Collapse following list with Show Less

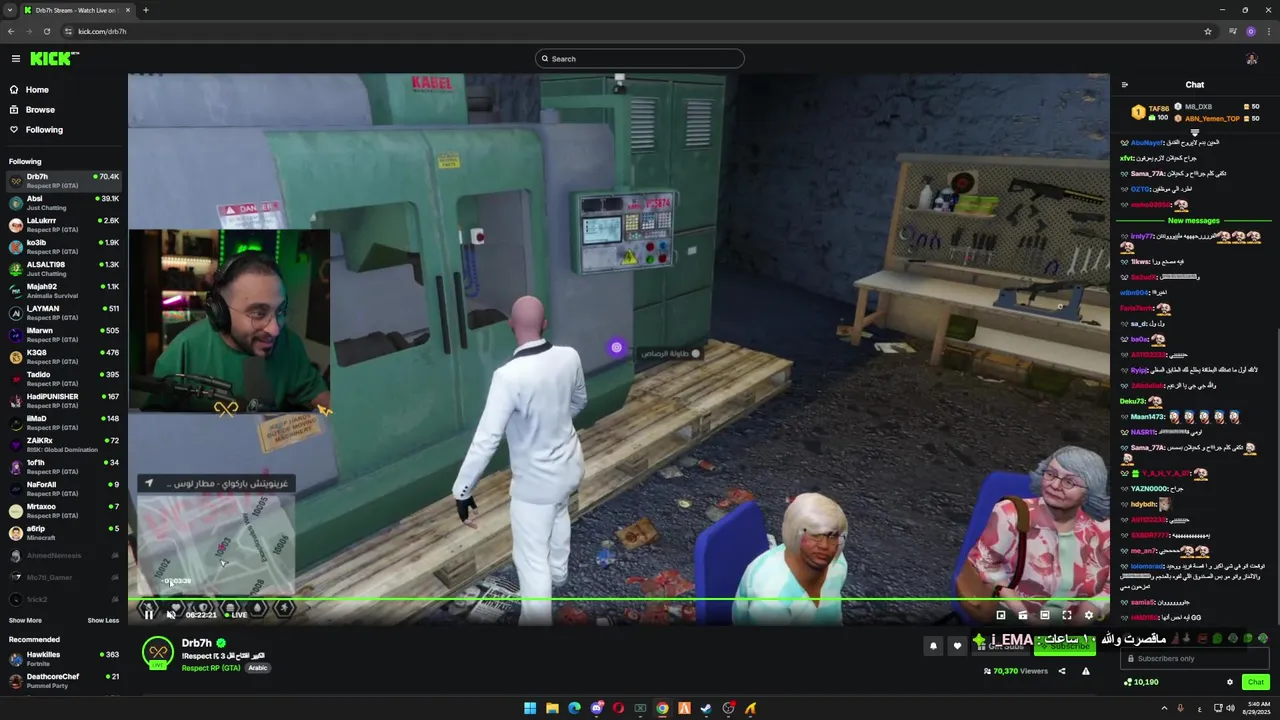[103, 621]
